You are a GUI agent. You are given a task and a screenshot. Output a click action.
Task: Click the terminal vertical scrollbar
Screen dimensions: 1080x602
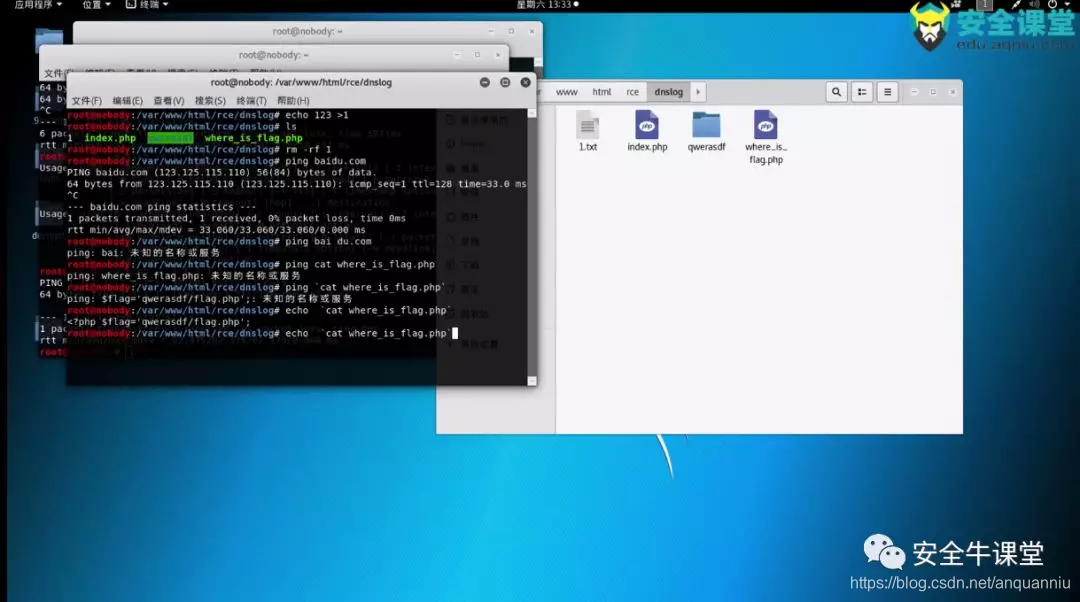pos(532,247)
